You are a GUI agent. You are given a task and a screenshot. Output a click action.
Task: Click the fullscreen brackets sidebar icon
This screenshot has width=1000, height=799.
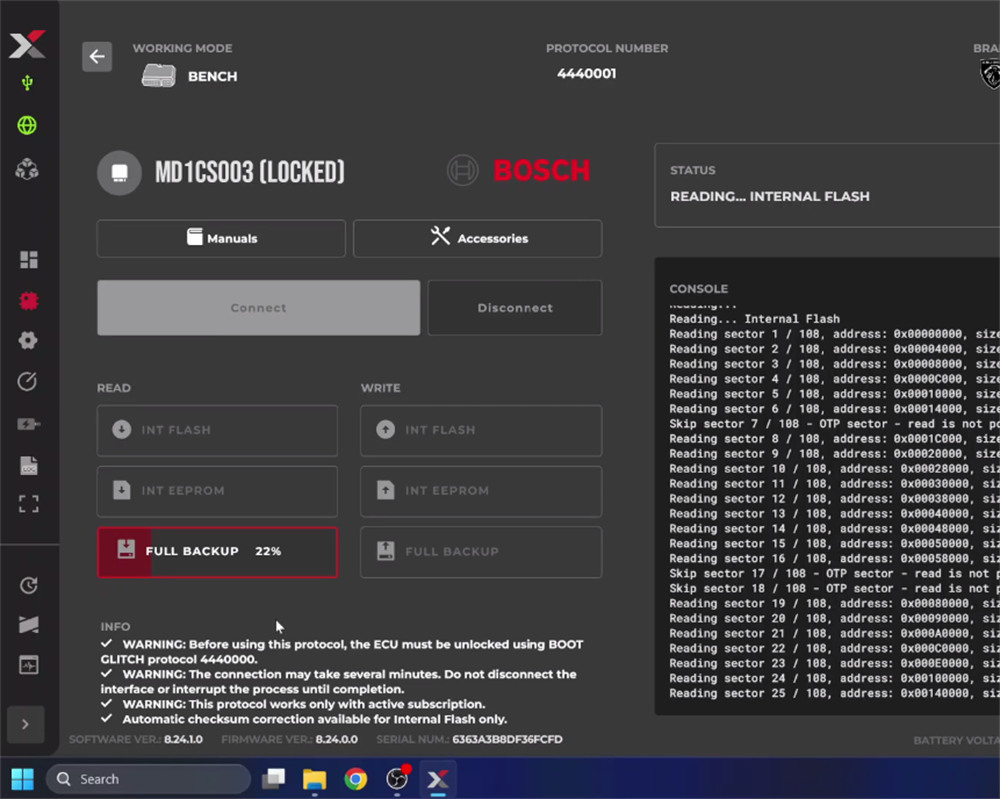pos(29,504)
